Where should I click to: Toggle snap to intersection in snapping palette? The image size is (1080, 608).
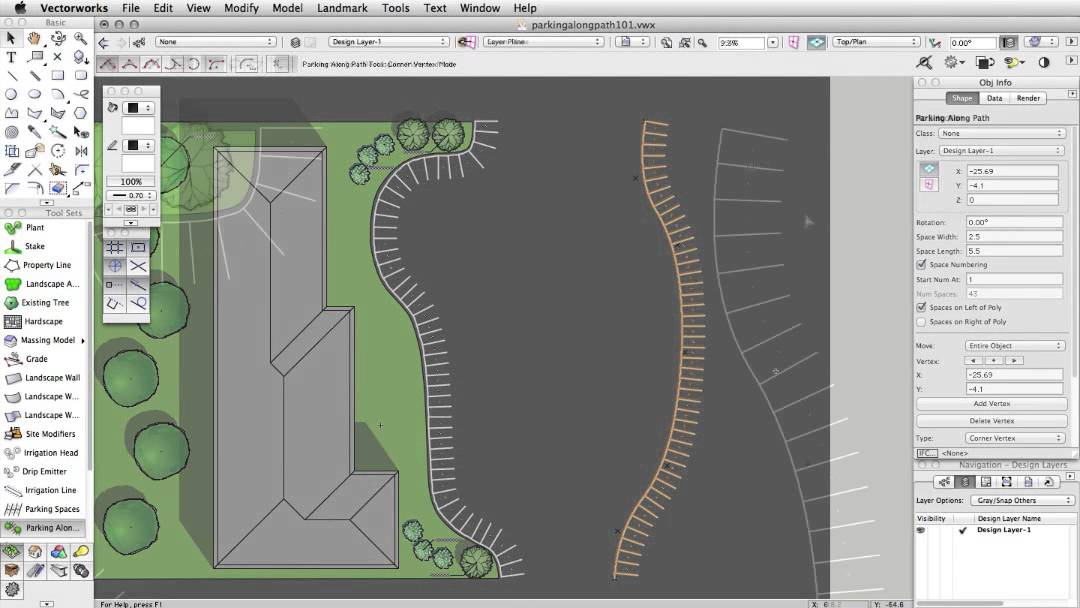click(x=138, y=266)
